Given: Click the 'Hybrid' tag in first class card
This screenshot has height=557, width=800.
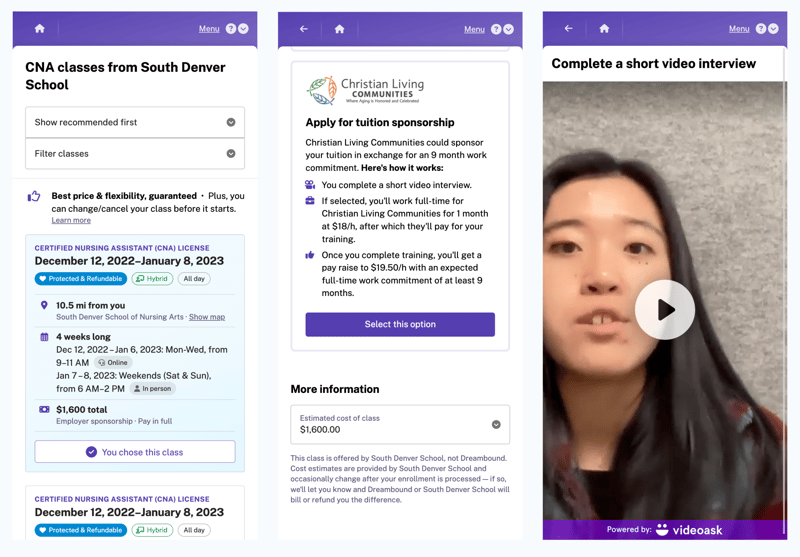Looking at the screenshot, I should tap(152, 279).
